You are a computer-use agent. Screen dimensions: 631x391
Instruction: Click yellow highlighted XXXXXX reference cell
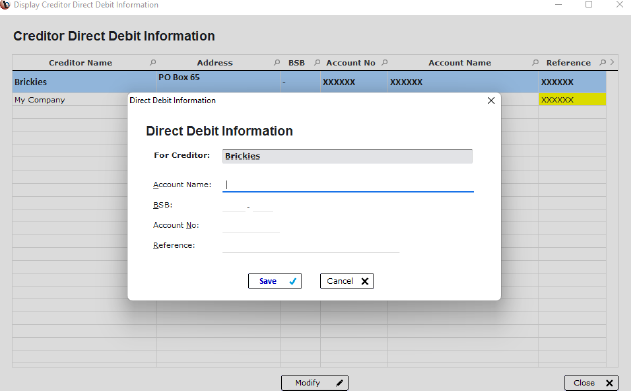[572, 100]
